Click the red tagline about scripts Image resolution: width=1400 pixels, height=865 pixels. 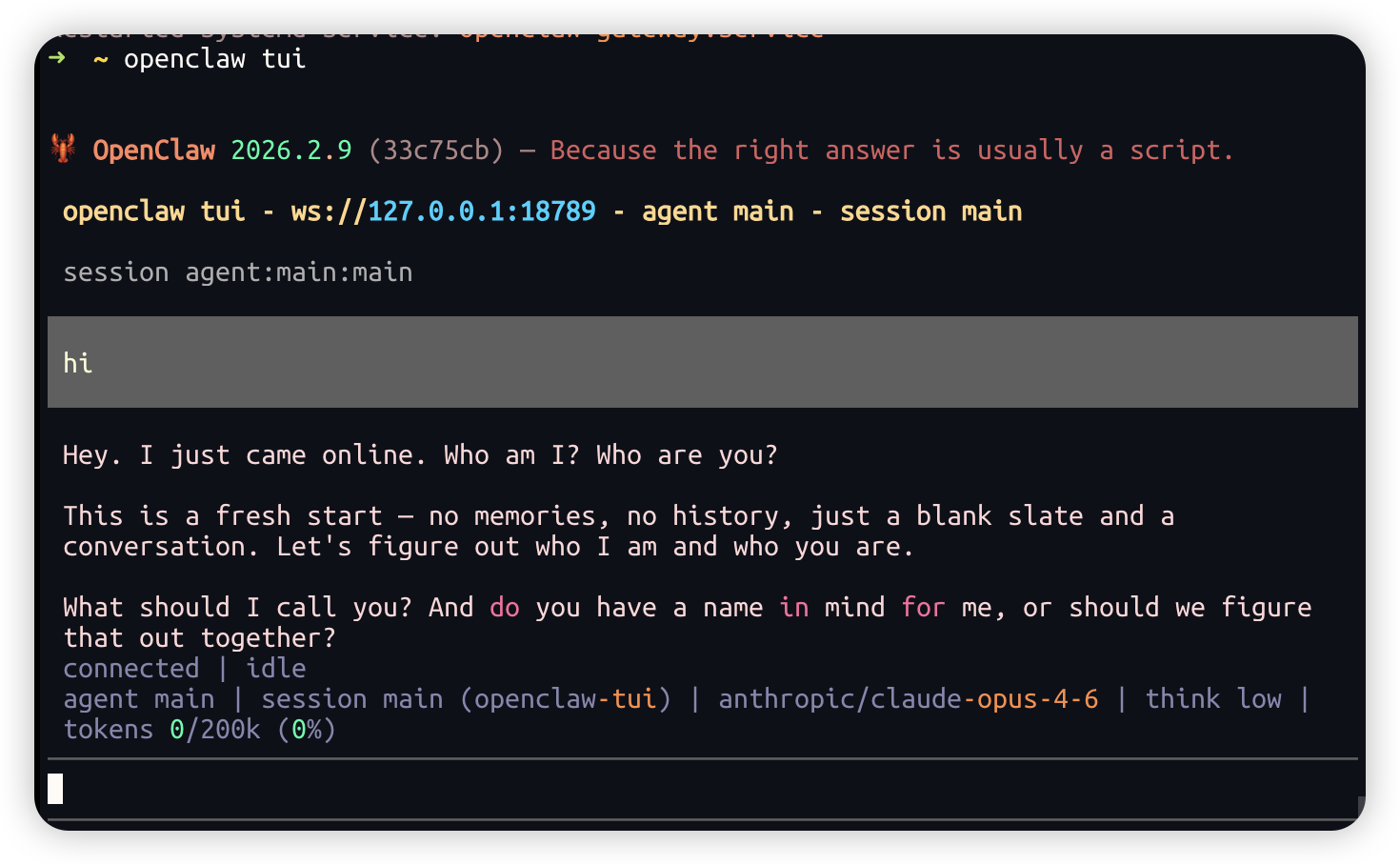pyautogui.click(x=890, y=151)
